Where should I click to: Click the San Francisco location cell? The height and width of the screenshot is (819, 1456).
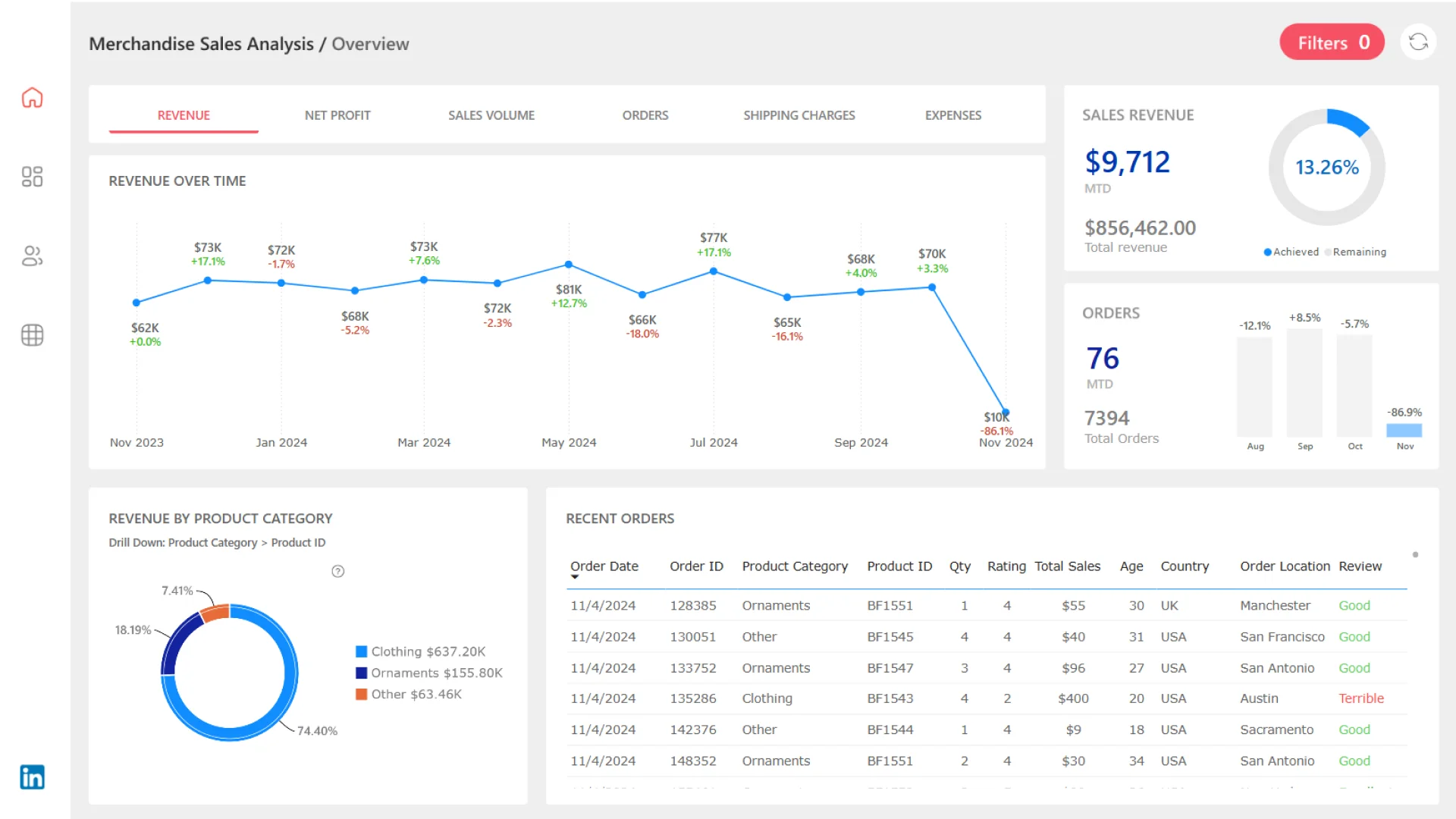(1282, 637)
